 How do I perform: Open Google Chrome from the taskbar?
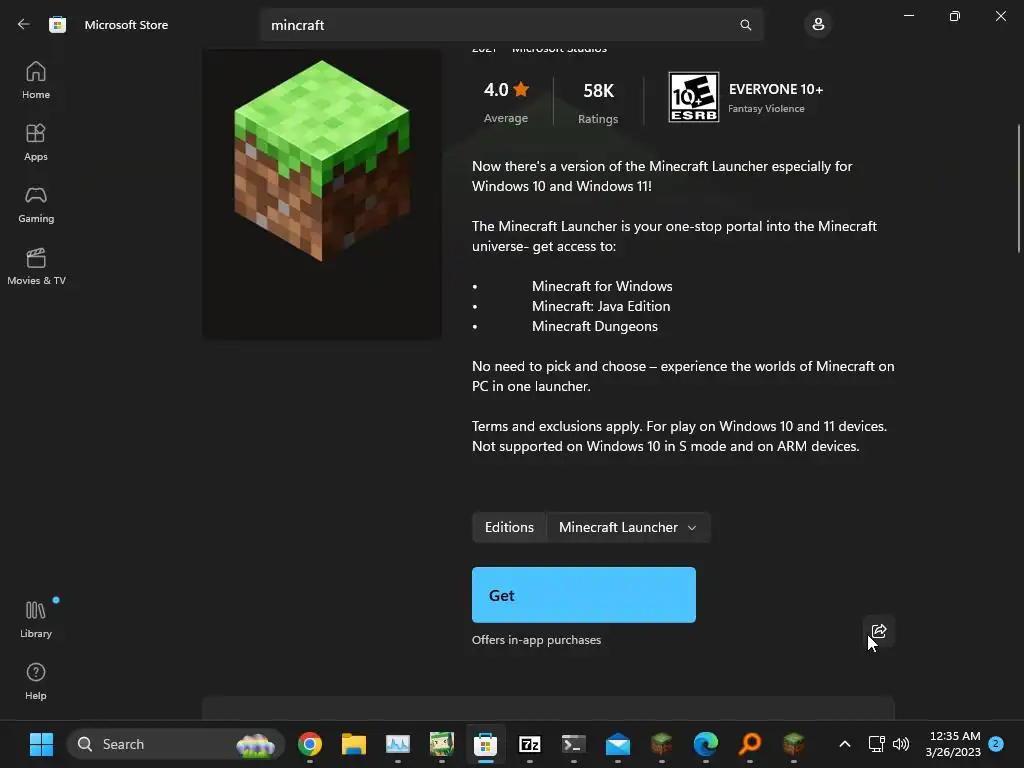coord(310,744)
